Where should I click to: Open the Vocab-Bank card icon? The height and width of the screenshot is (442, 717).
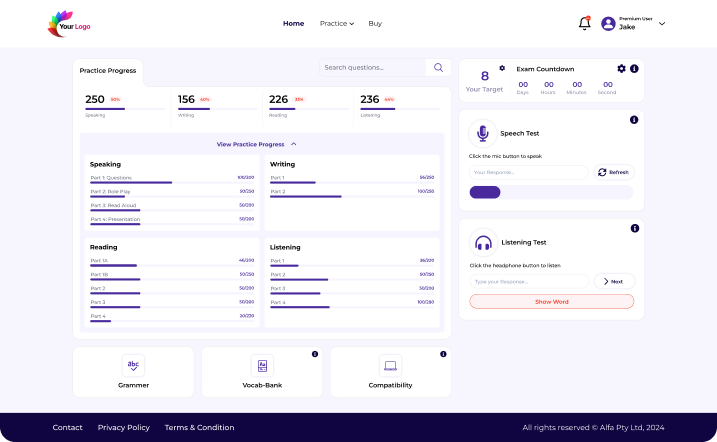click(262, 366)
